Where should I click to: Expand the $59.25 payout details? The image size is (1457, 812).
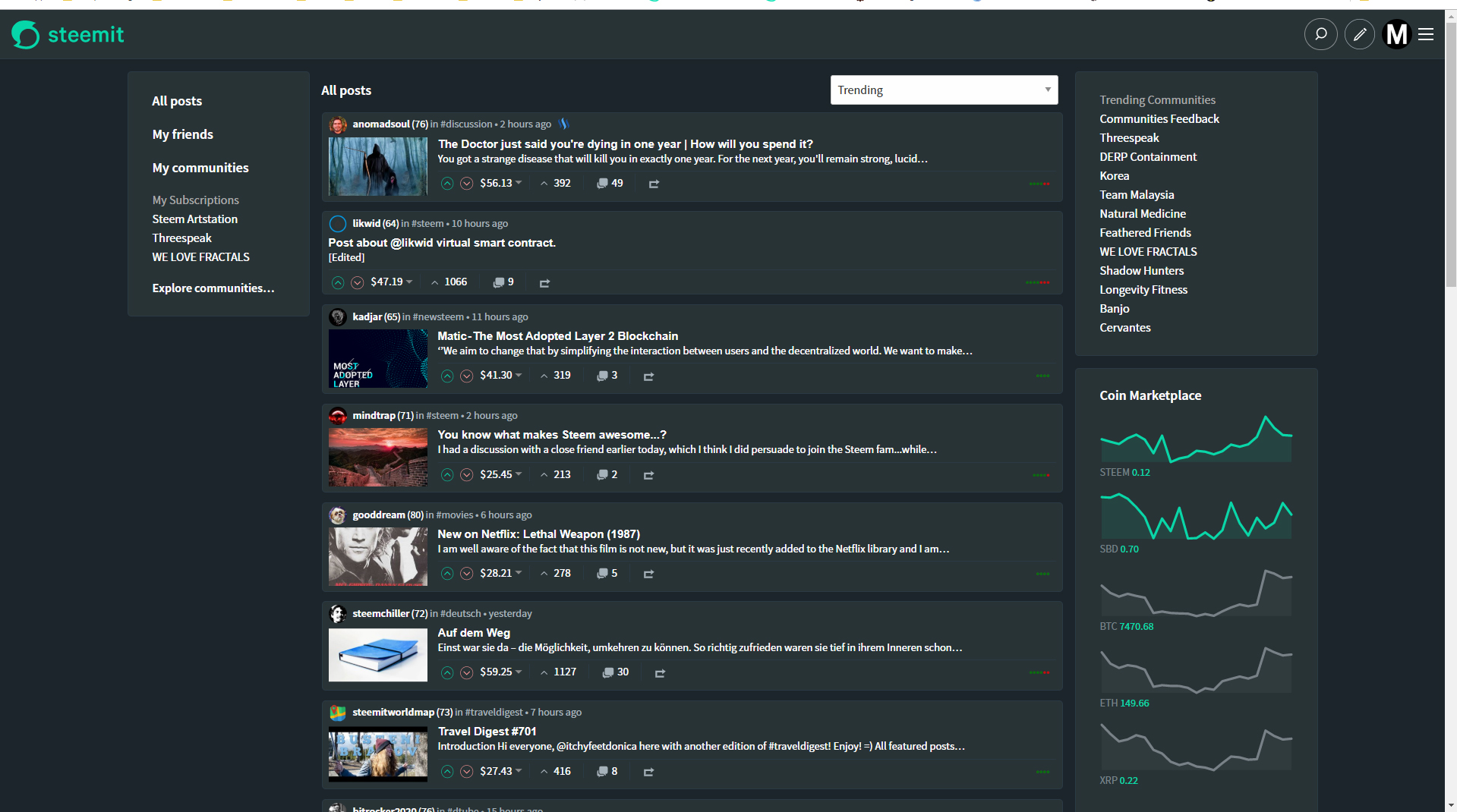click(x=501, y=672)
